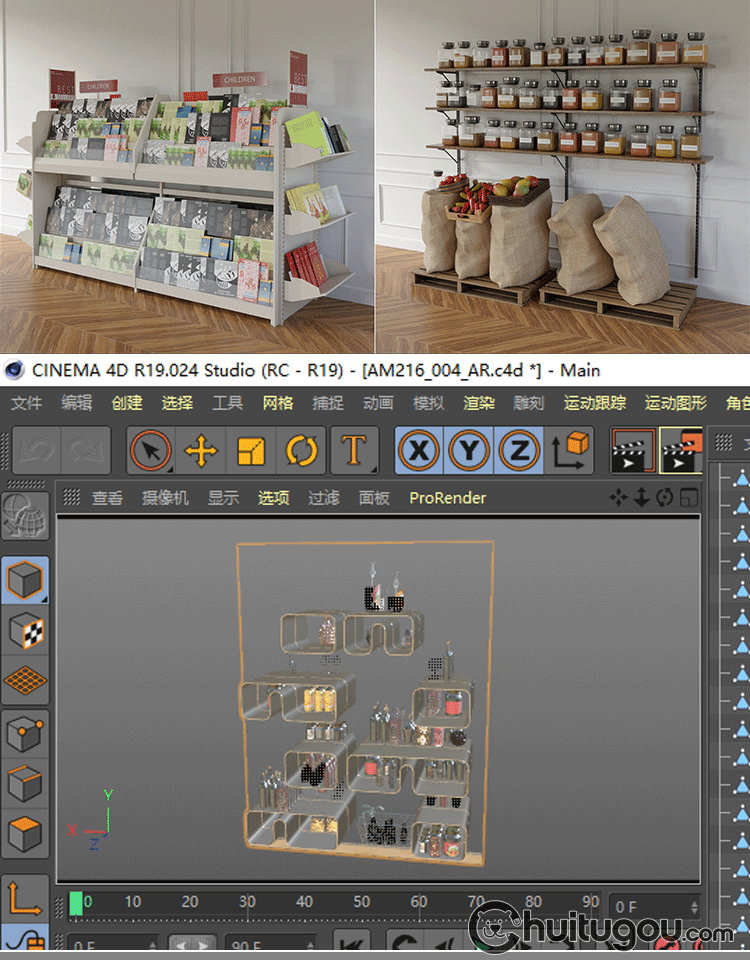Pick the Rotate tool
Screen dimensions: 750x960
301,451
